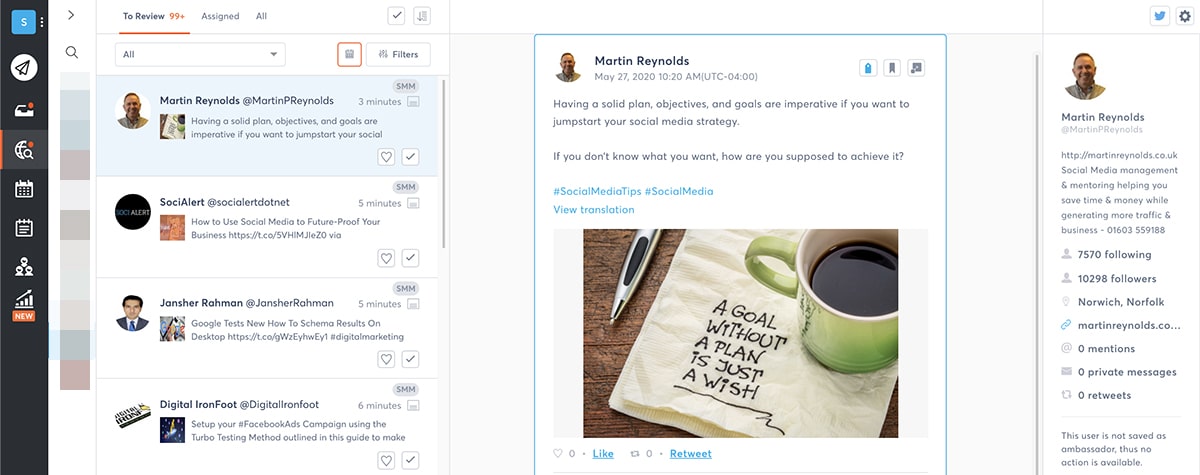Click the Twitter bird icon at top right
Screen dimensions: 1200x475
(x=1160, y=16)
